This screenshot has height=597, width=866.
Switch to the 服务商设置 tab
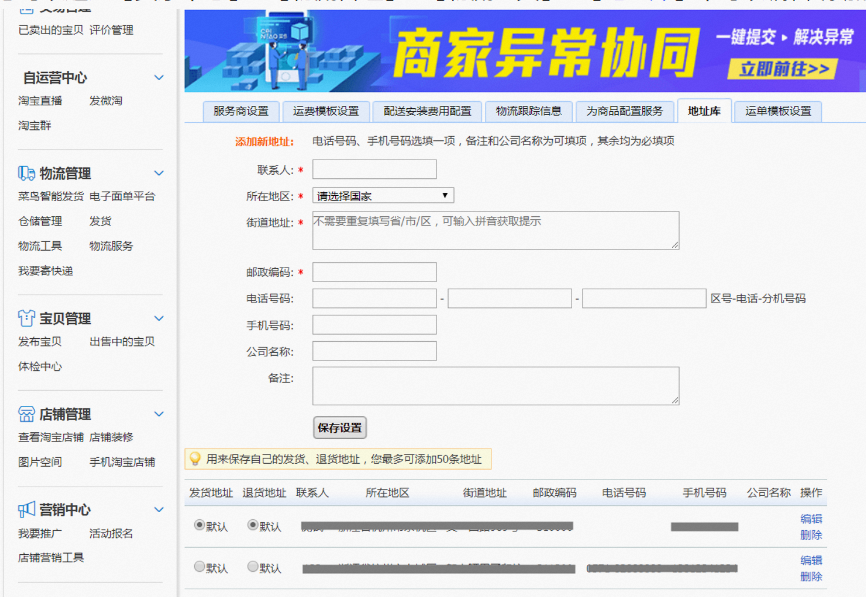point(241,112)
